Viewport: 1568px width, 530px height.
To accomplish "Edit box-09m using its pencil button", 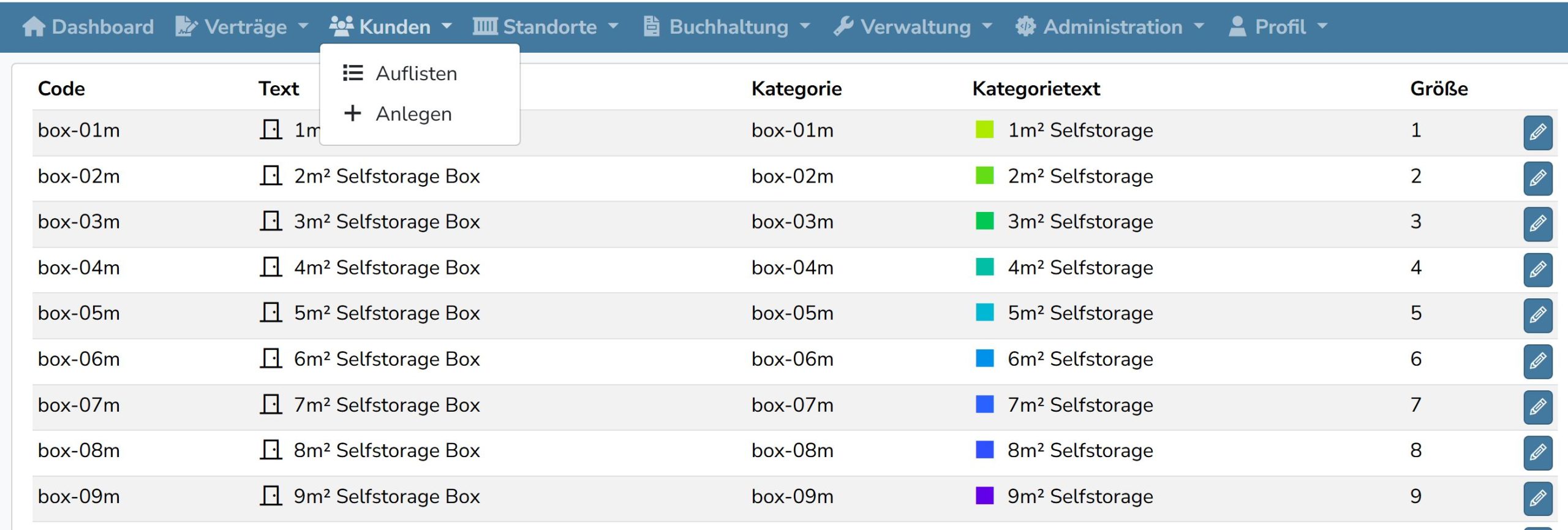I will [1537, 498].
